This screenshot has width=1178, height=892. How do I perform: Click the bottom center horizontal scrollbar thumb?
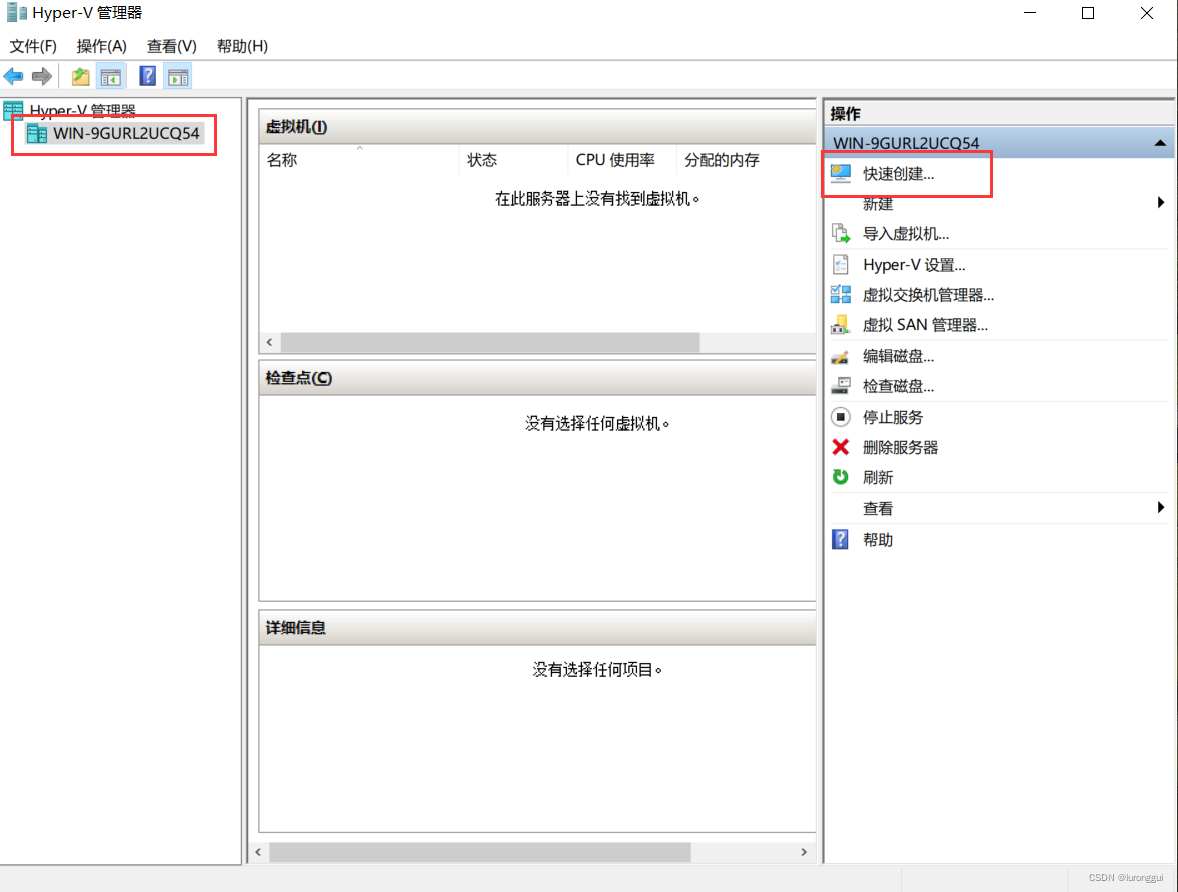pos(480,852)
